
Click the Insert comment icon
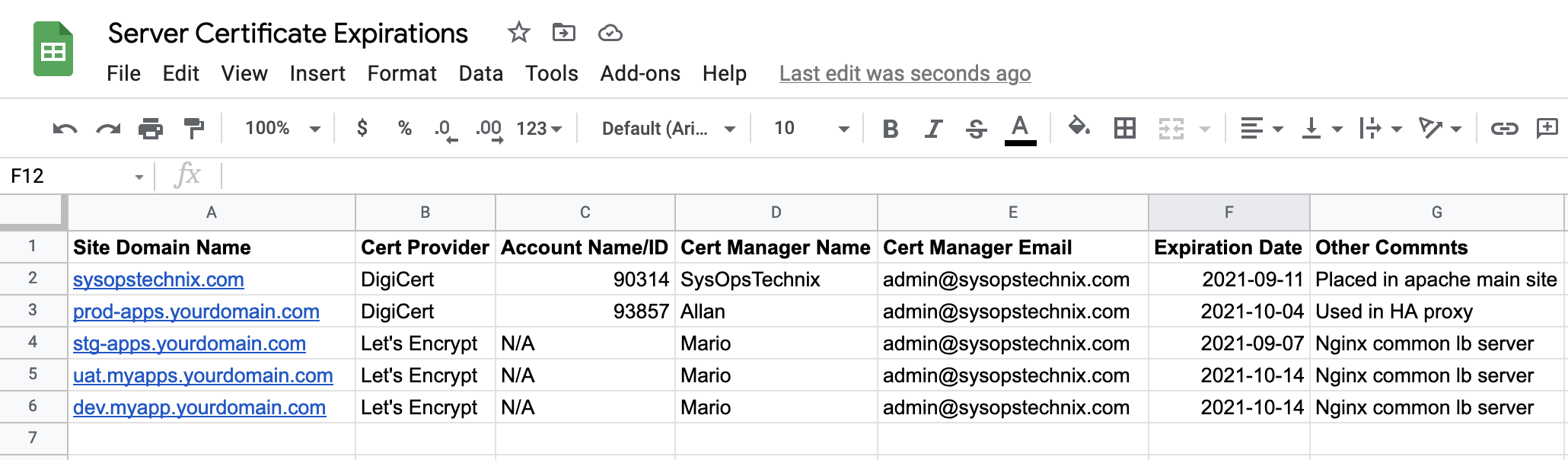(x=1547, y=128)
